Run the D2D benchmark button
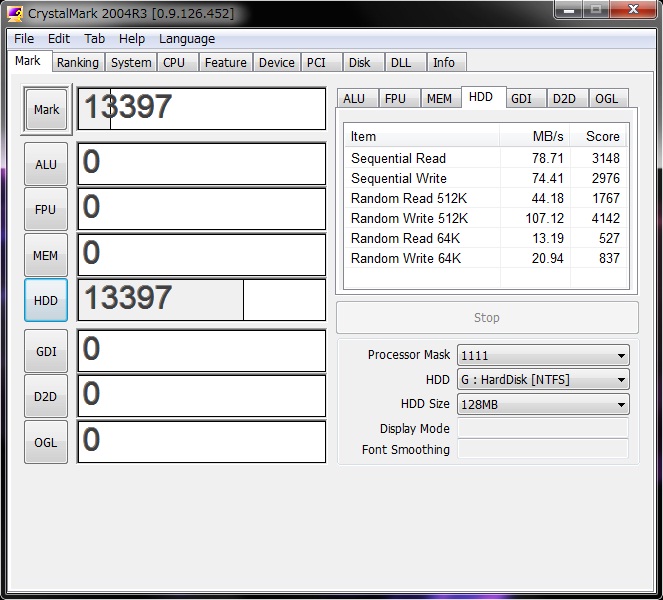This screenshot has height=600, width=663. [46, 396]
